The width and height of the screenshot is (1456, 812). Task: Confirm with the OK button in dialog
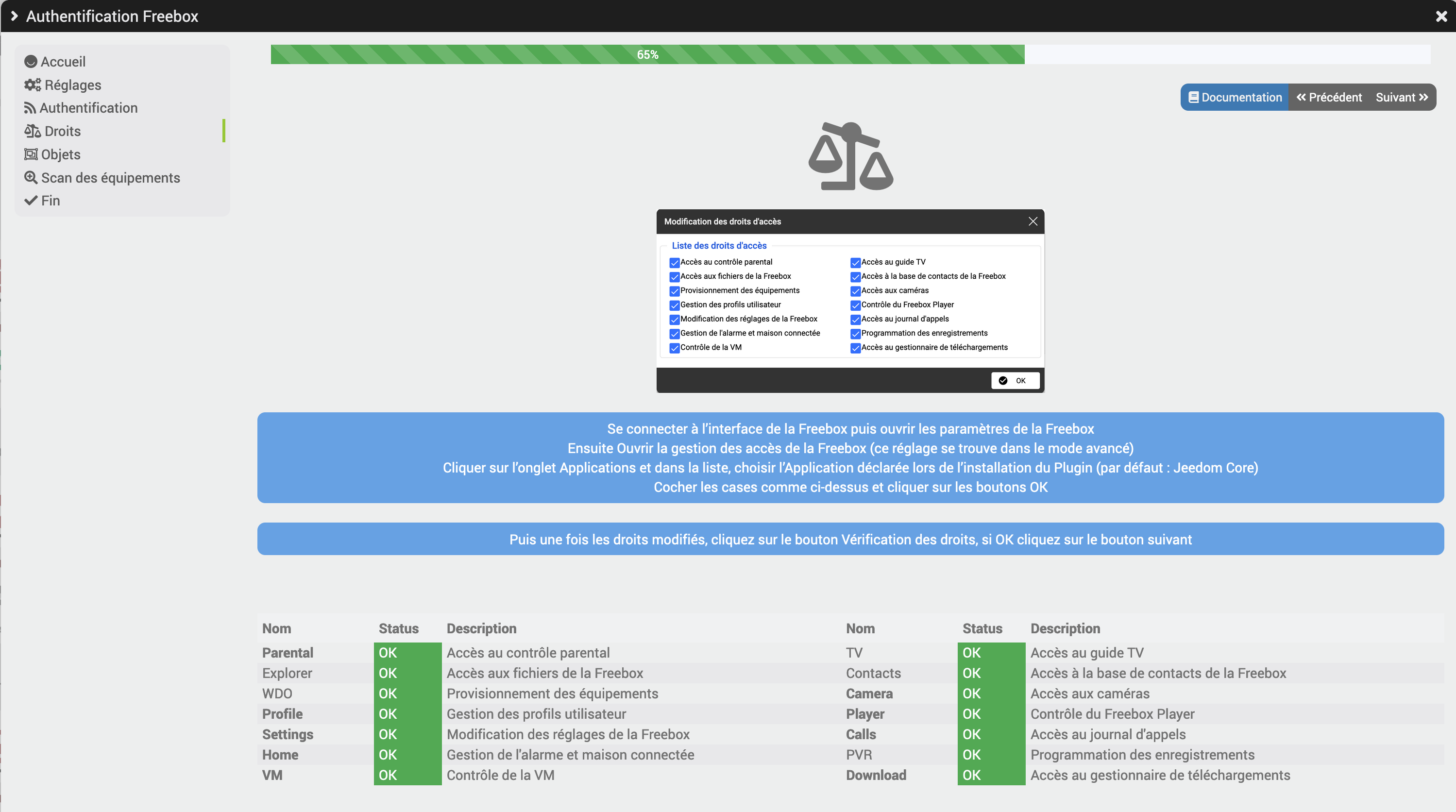coord(1015,380)
